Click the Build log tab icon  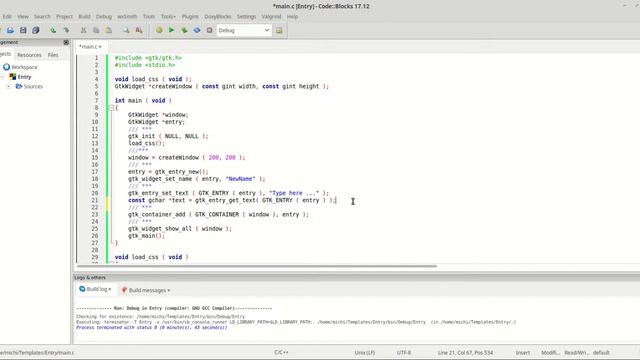tap(82, 289)
